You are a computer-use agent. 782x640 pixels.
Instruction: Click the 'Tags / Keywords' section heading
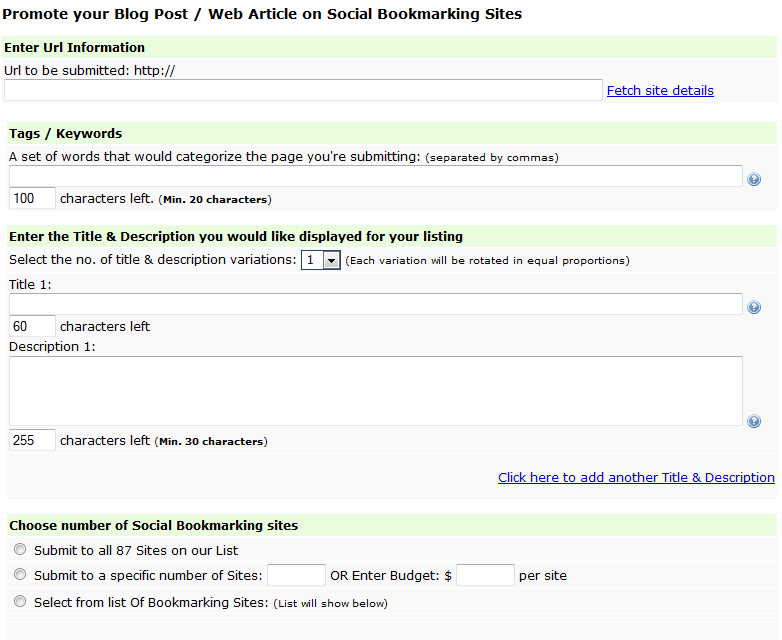[x=65, y=134]
